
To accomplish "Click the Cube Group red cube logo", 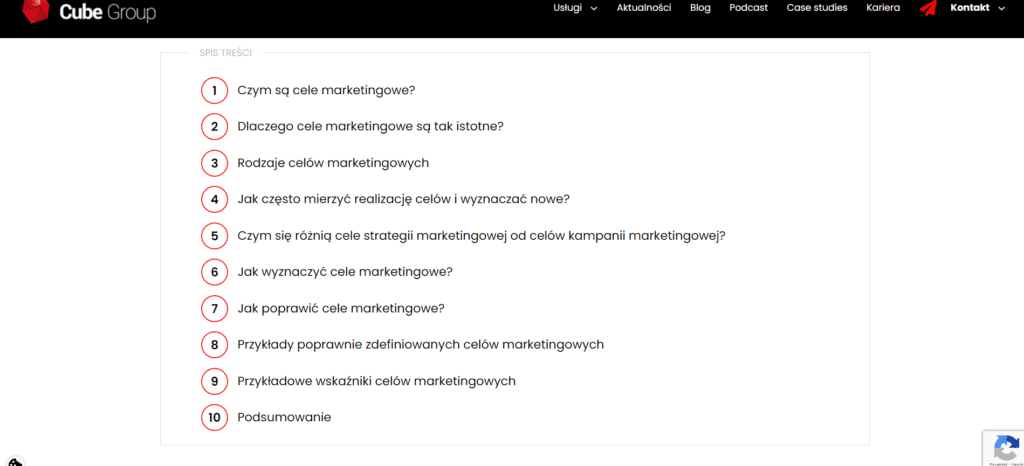I will [35, 11].
